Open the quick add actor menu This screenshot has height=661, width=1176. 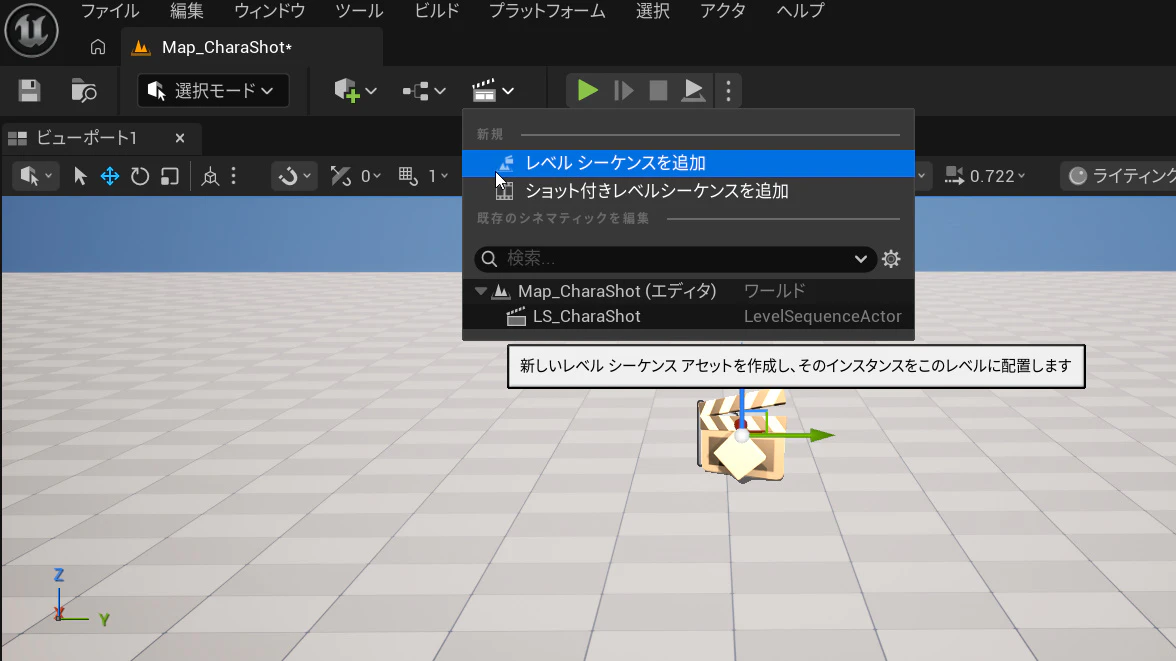coord(355,91)
